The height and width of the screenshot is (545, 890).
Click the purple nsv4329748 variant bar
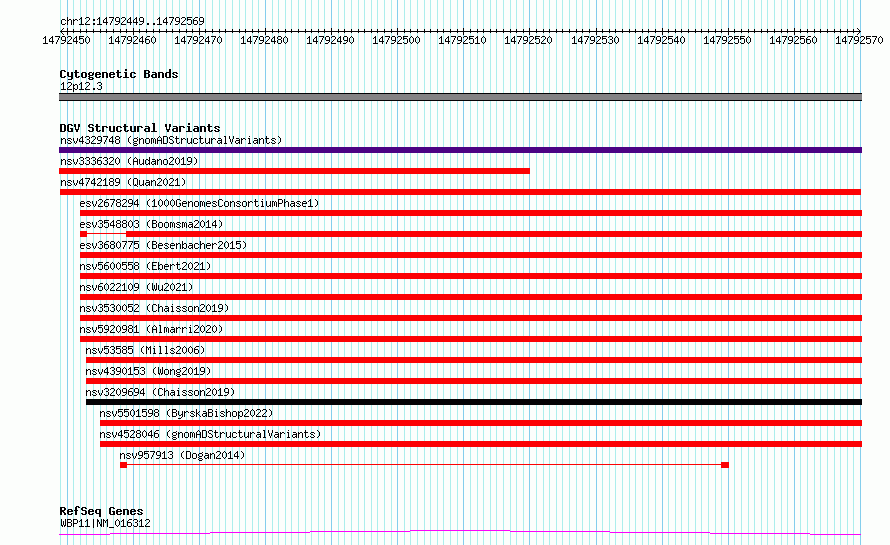[460, 150]
